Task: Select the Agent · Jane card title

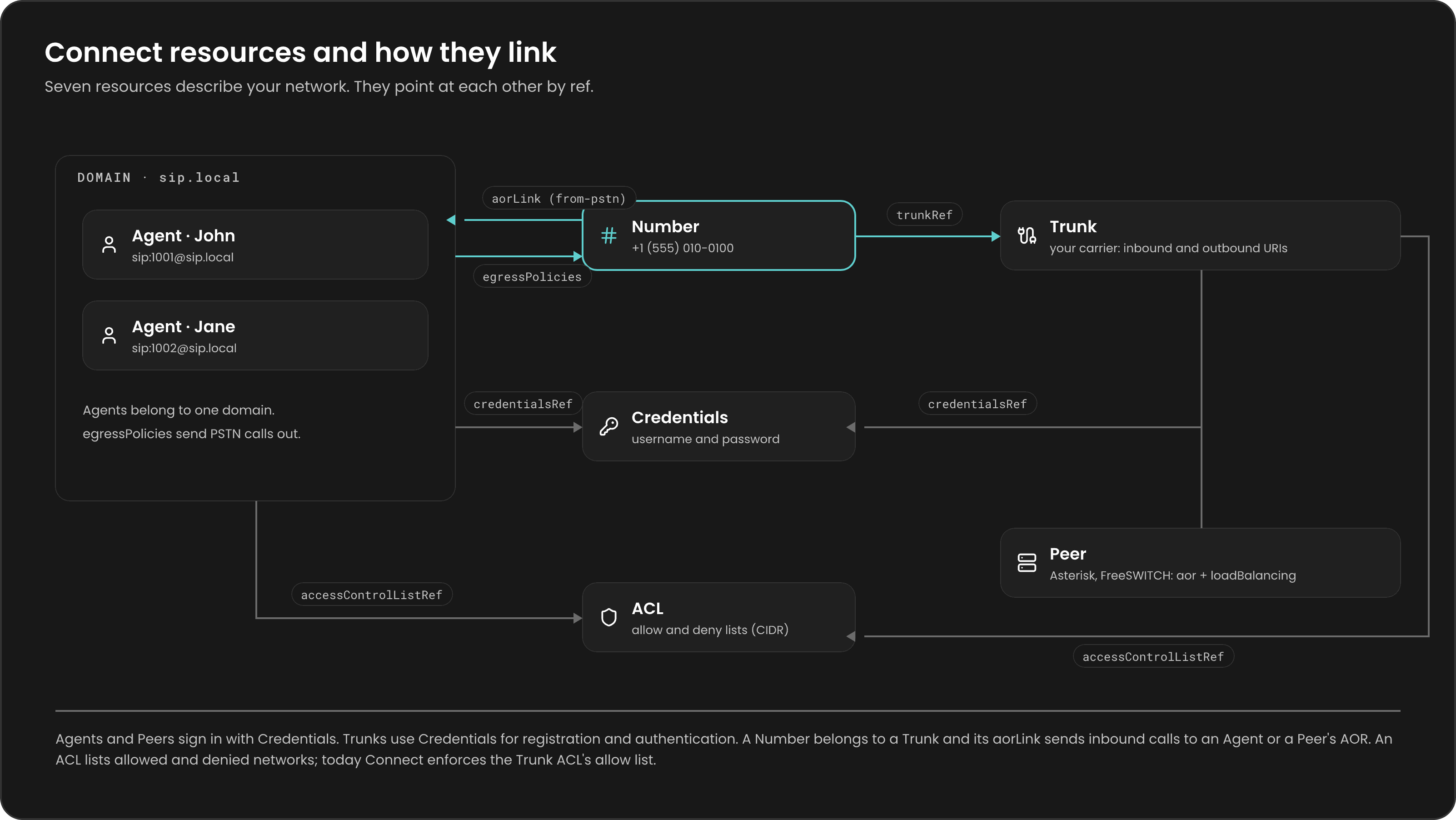Action: (x=183, y=327)
